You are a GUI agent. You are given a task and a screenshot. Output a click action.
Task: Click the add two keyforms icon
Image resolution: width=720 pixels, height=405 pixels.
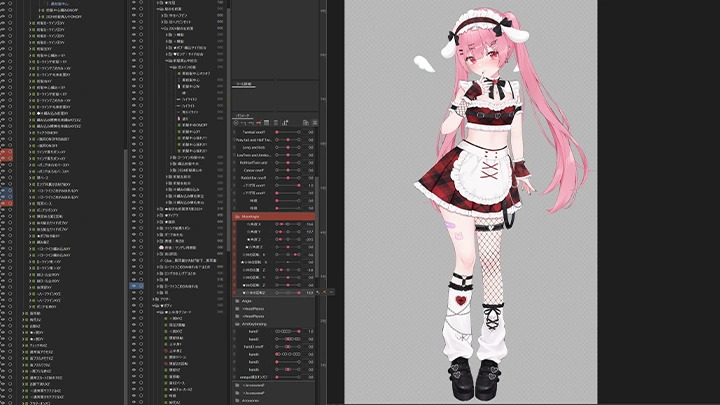pyautogui.click(x=244, y=123)
